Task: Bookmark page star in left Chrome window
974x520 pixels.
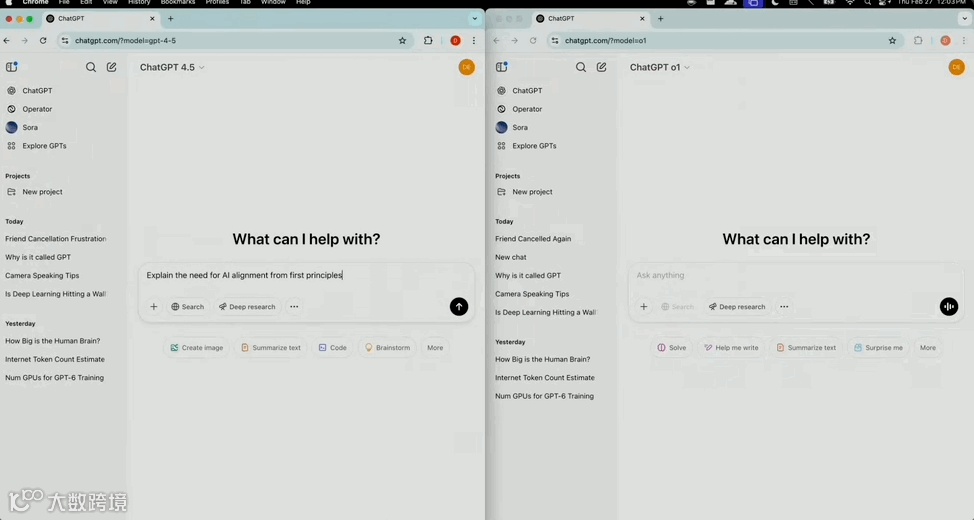Action: [x=403, y=40]
